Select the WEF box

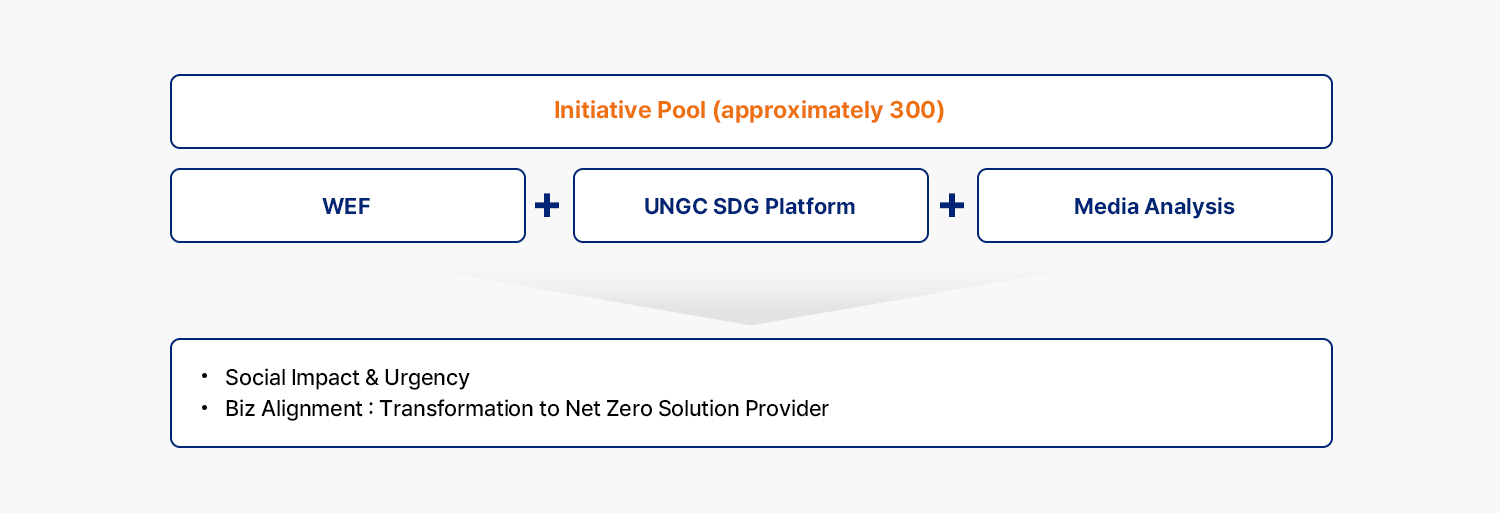tap(348, 205)
